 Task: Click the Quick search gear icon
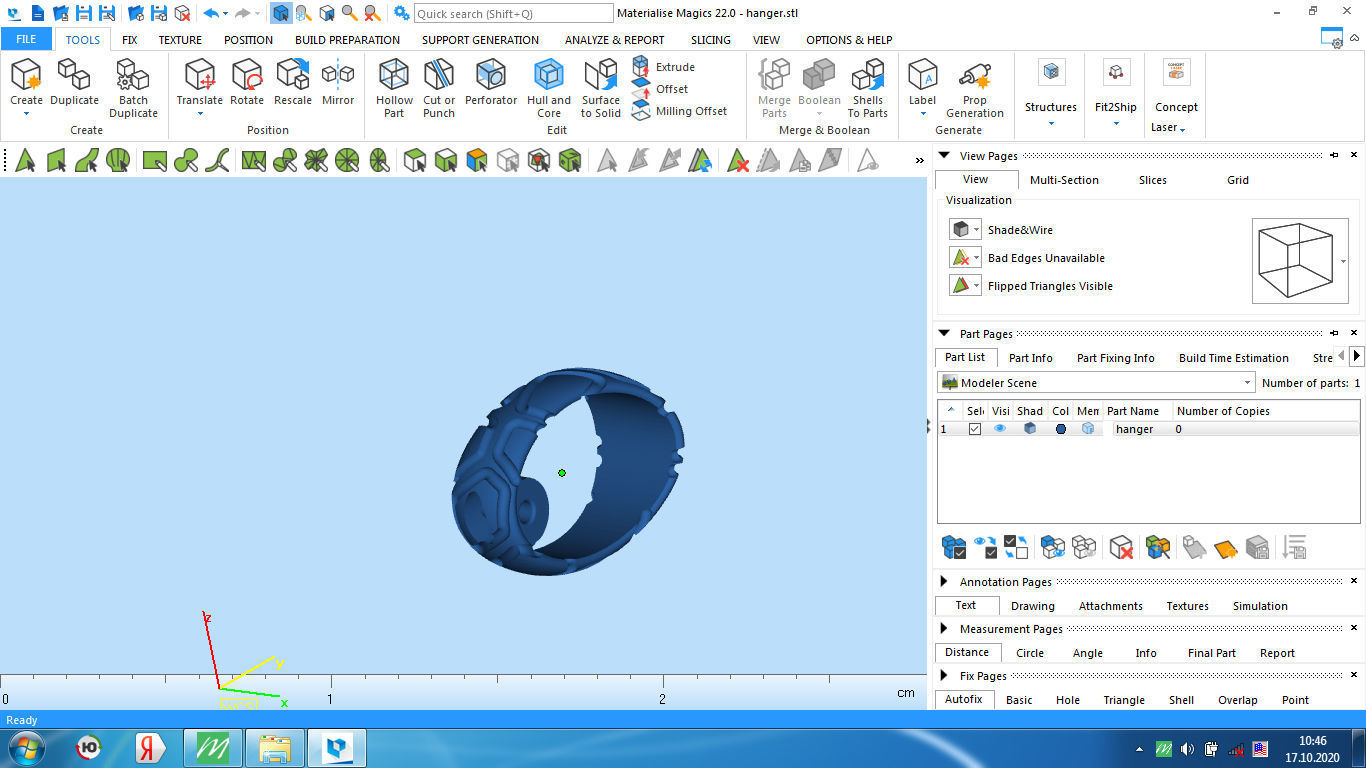point(401,13)
